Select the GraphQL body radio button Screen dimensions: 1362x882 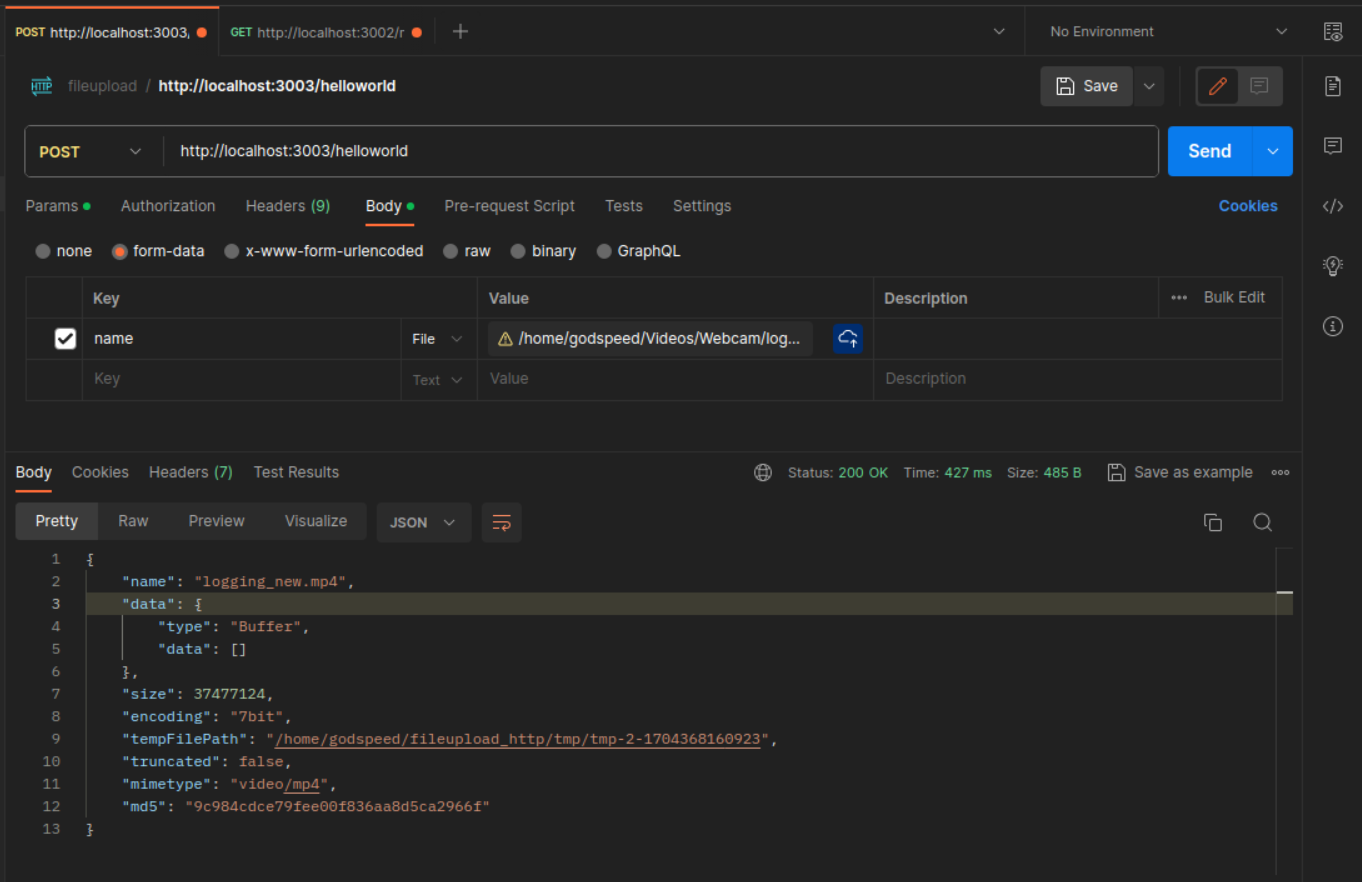pyautogui.click(x=604, y=251)
